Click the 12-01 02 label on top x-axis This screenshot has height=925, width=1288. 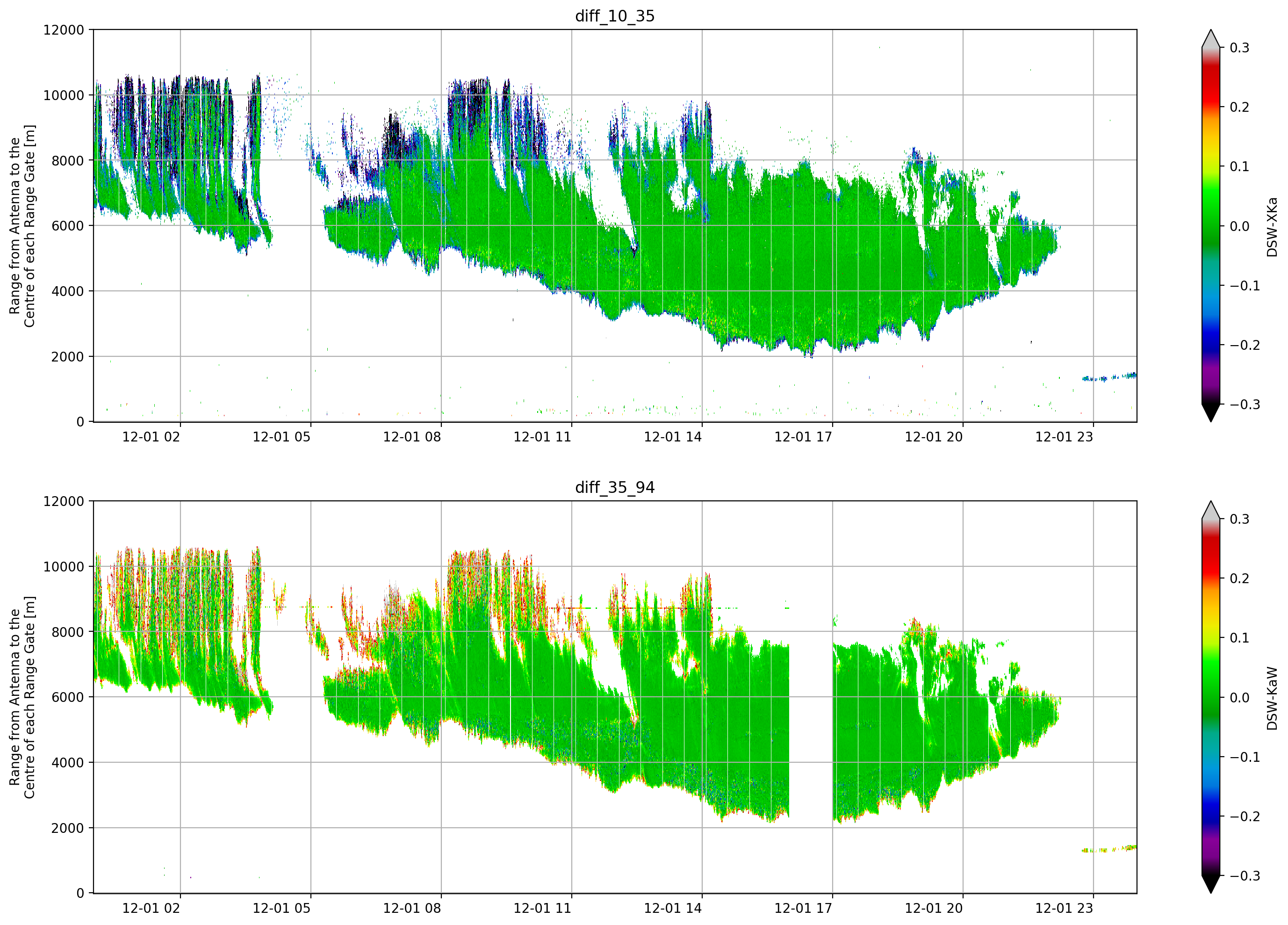(x=151, y=437)
